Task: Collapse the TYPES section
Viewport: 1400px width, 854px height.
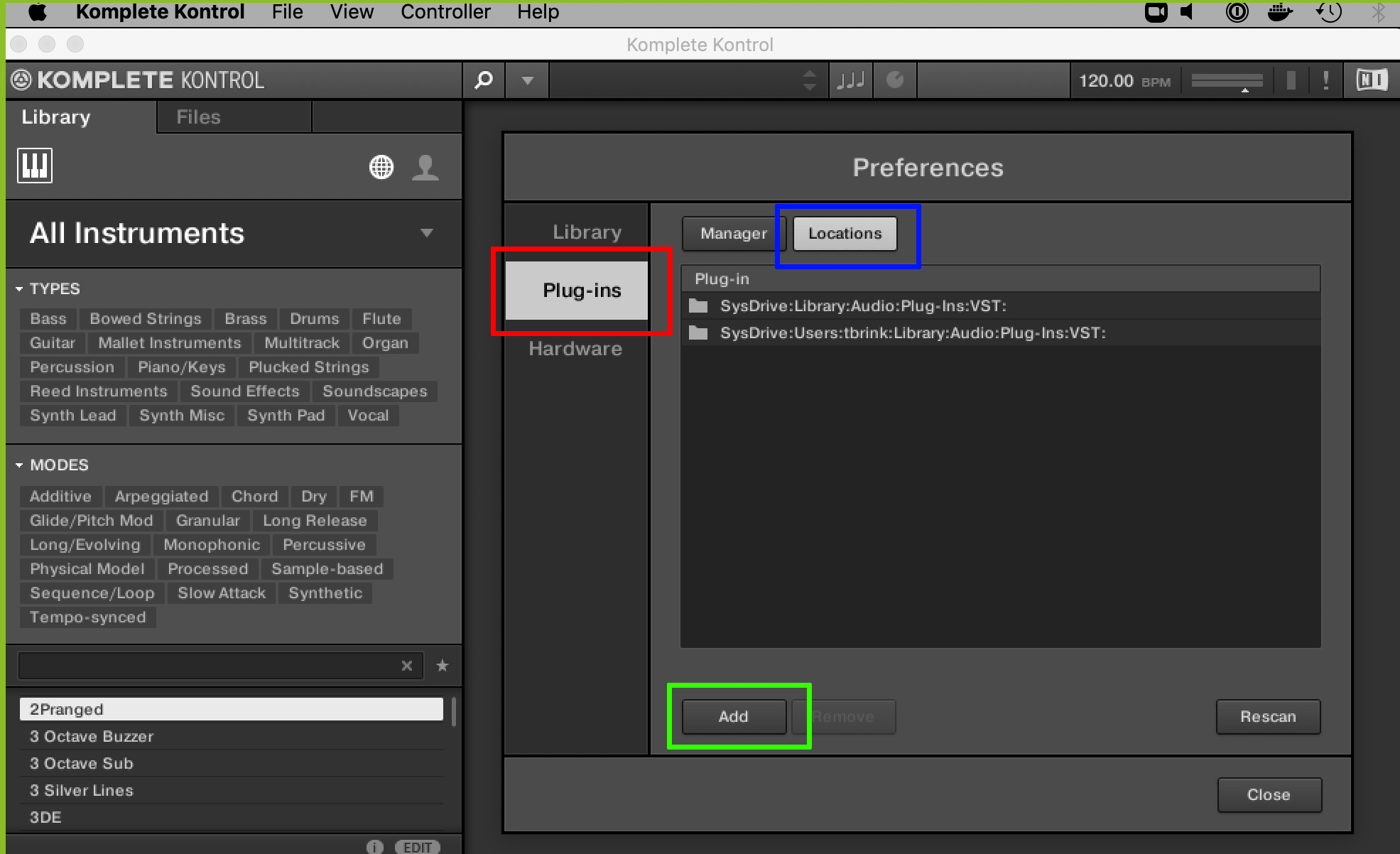Action: point(19,289)
